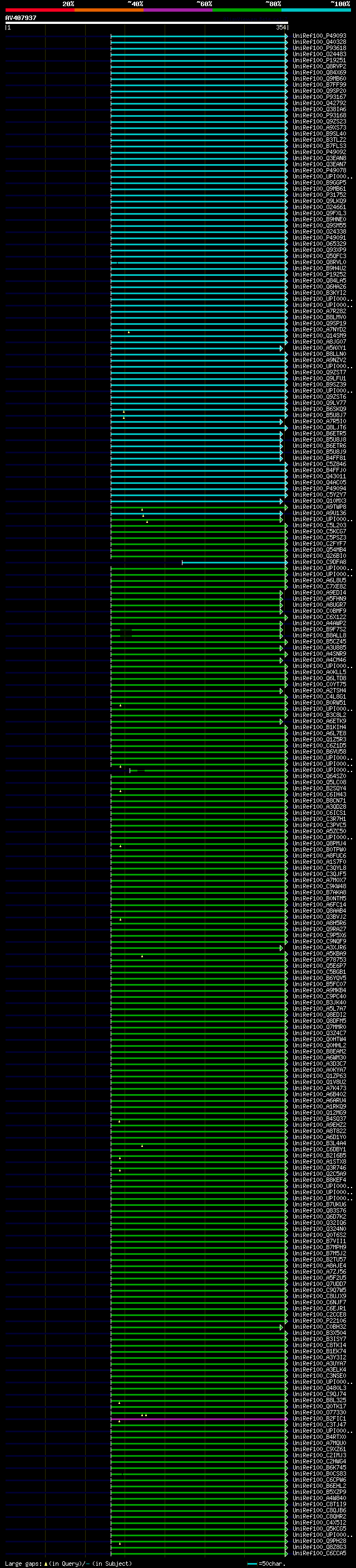The height and width of the screenshot is (1568, 356).
Task: Click the UniRef100_C5Z846 label
Action: (x=319, y=464)
